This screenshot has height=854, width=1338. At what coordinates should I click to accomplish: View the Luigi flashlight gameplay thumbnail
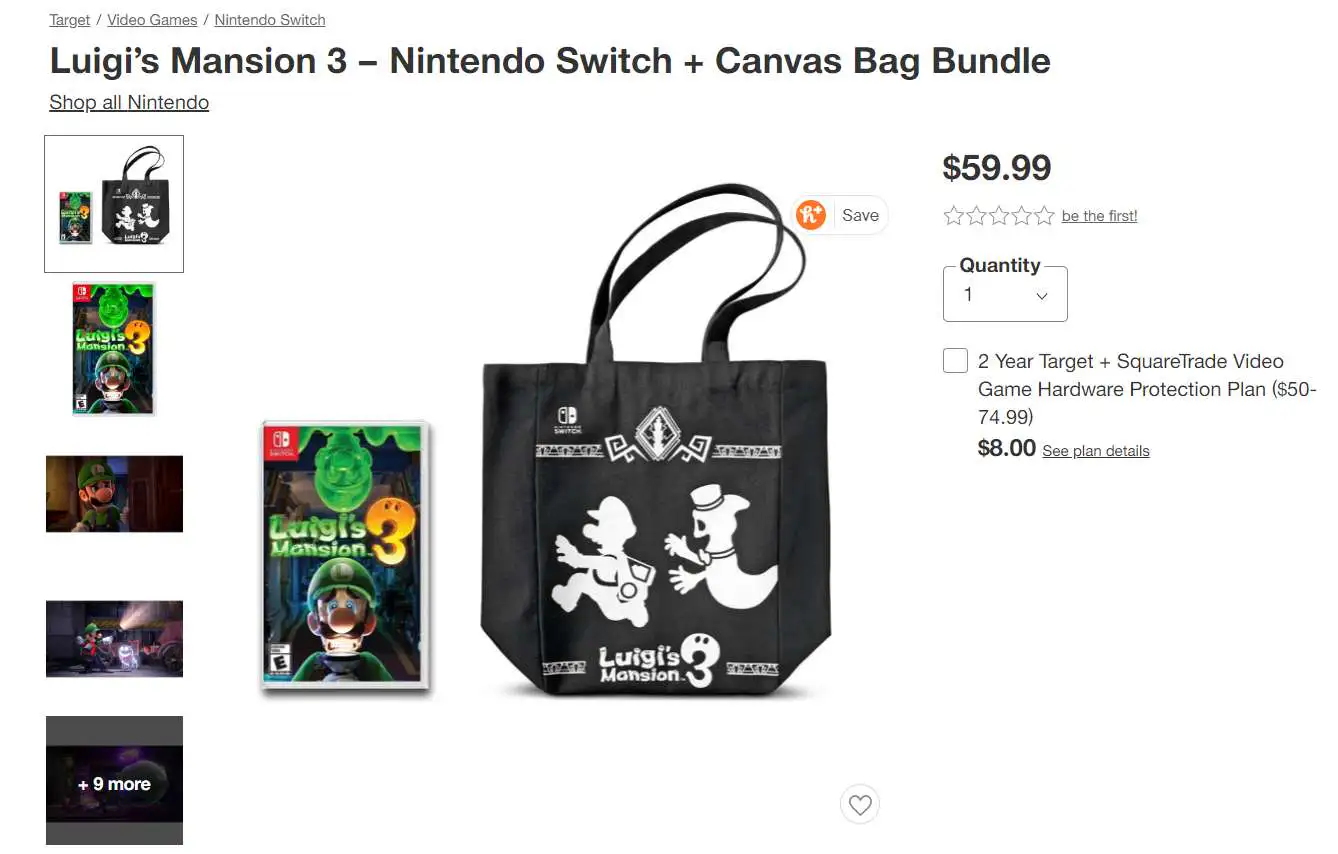tap(114, 639)
